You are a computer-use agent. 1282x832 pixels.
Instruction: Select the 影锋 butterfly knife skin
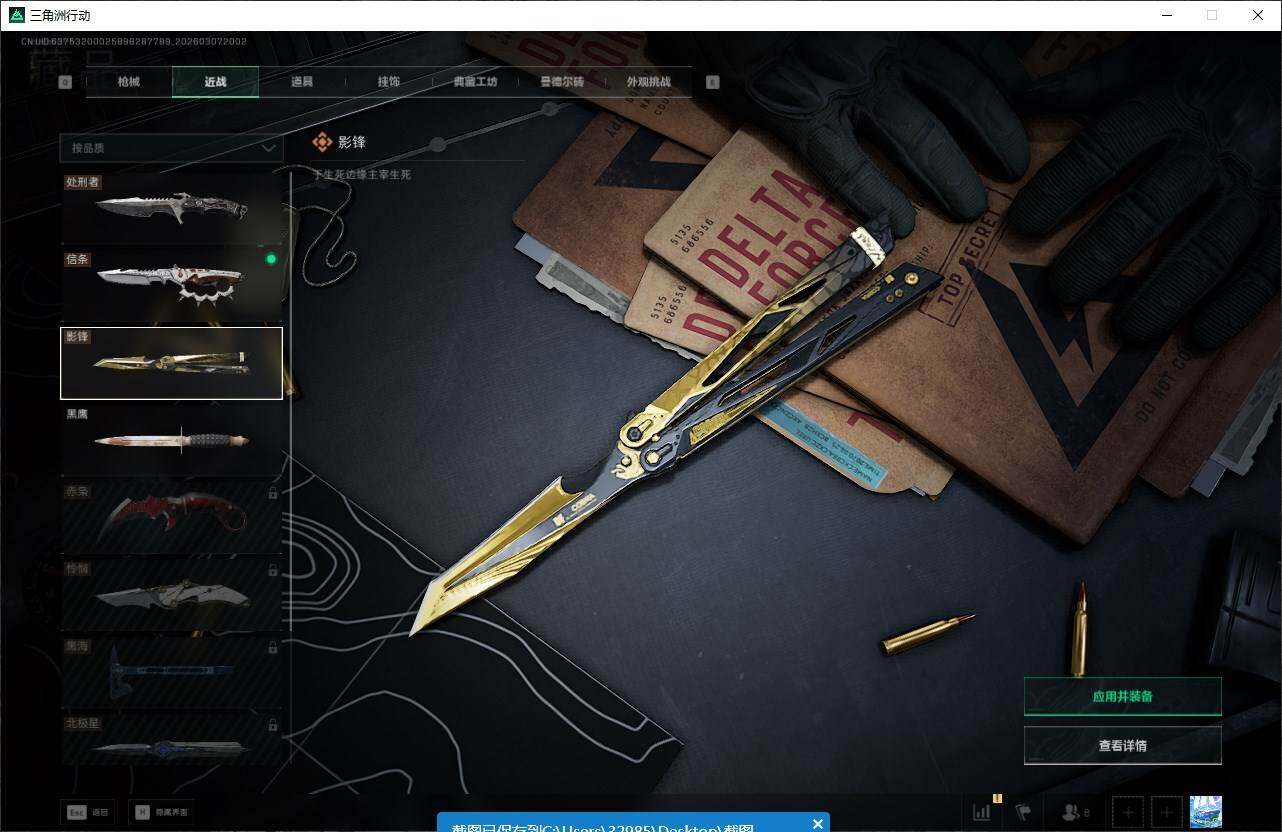pos(171,363)
